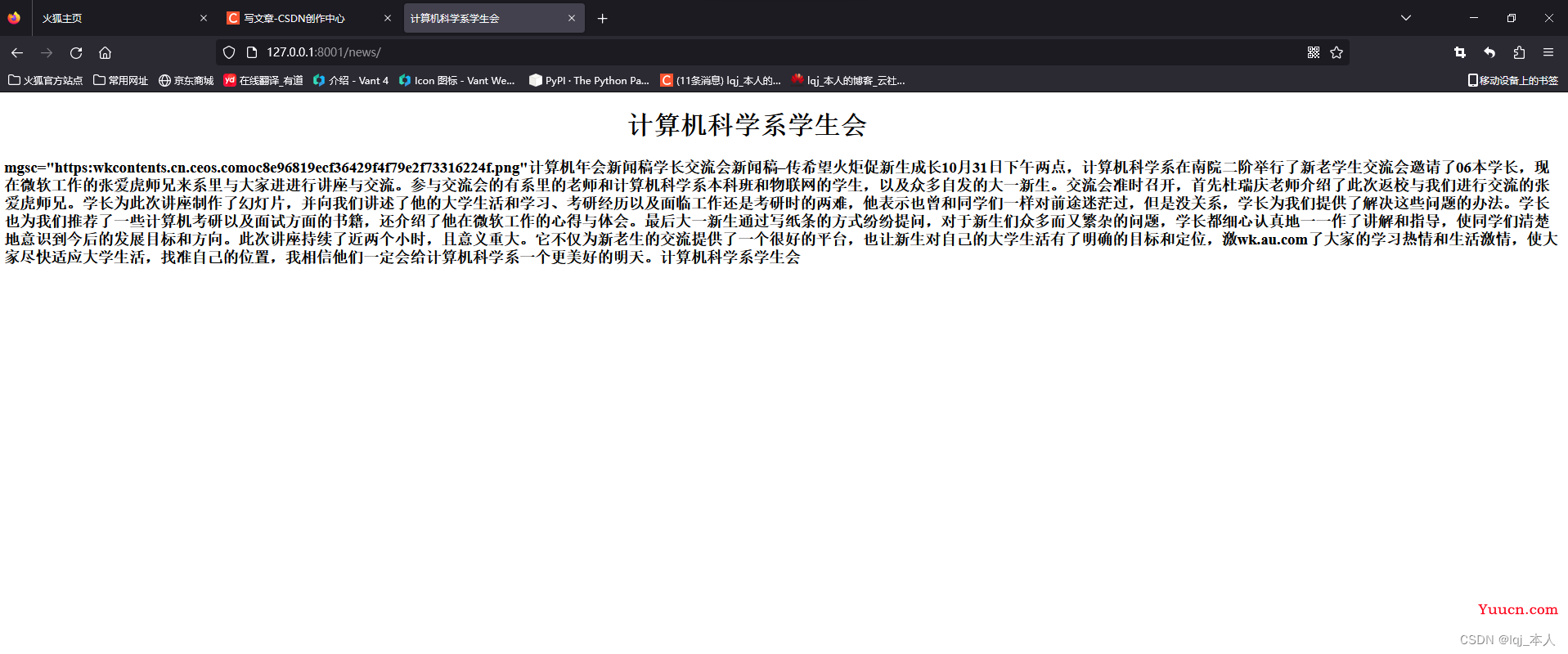This screenshot has width=1568, height=654.
Task: Reload the current page
Action: coord(76,52)
